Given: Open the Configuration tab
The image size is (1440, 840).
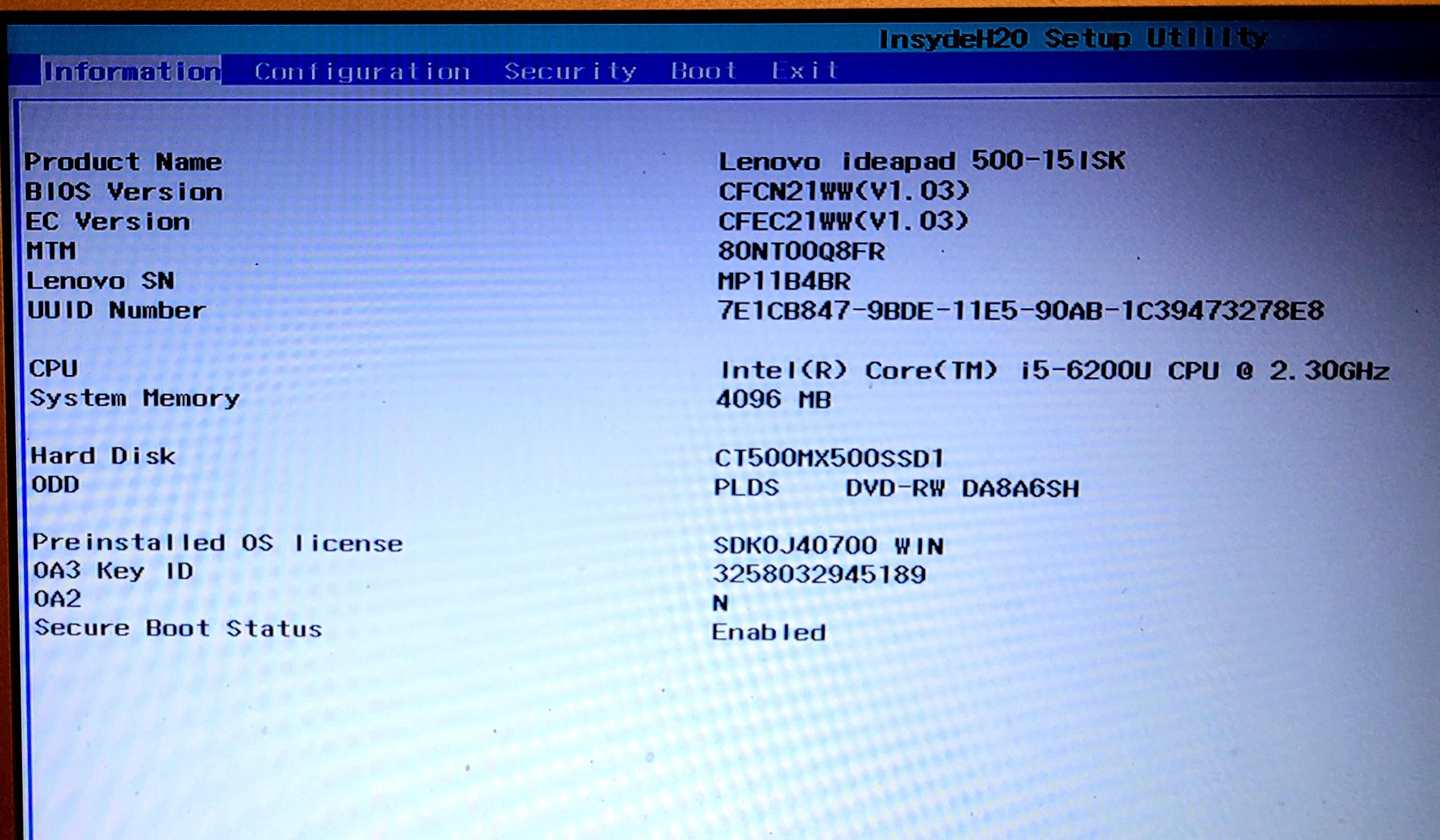Looking at the screenshot, I should [x=362, y=72].
